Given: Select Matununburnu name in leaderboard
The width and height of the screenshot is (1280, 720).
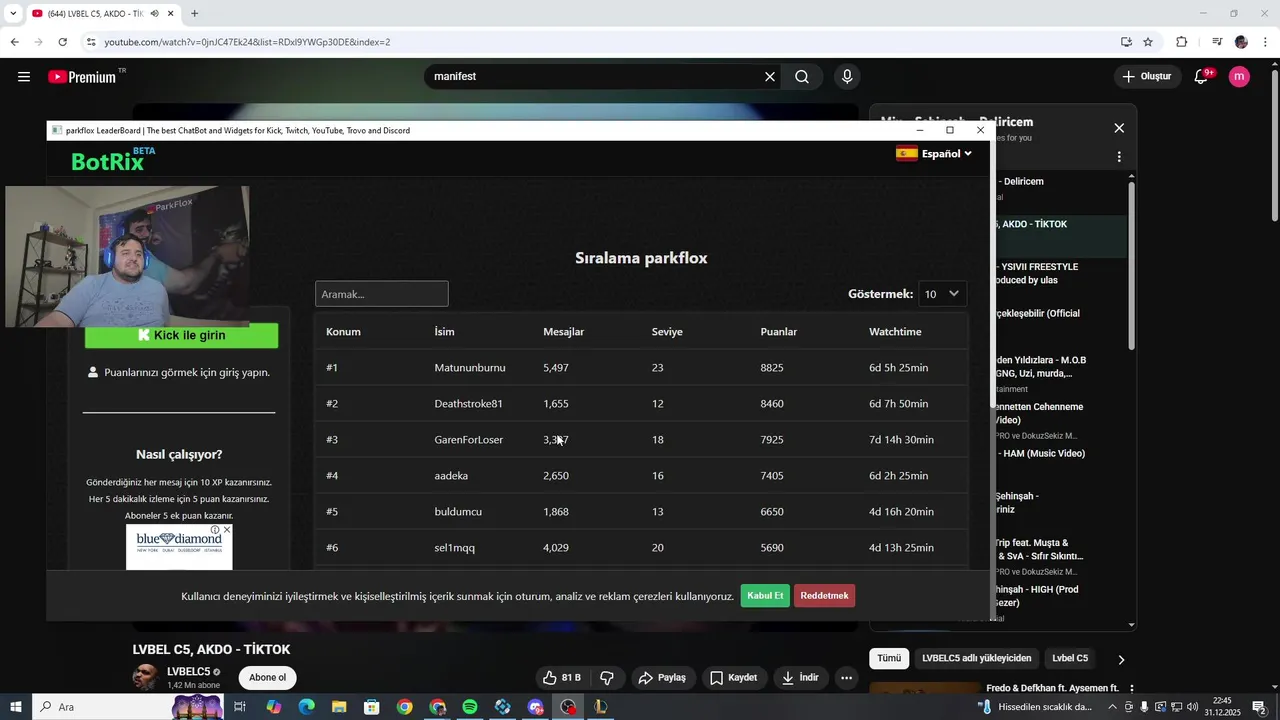Looking at the screenshot, I should coord(470,368).
